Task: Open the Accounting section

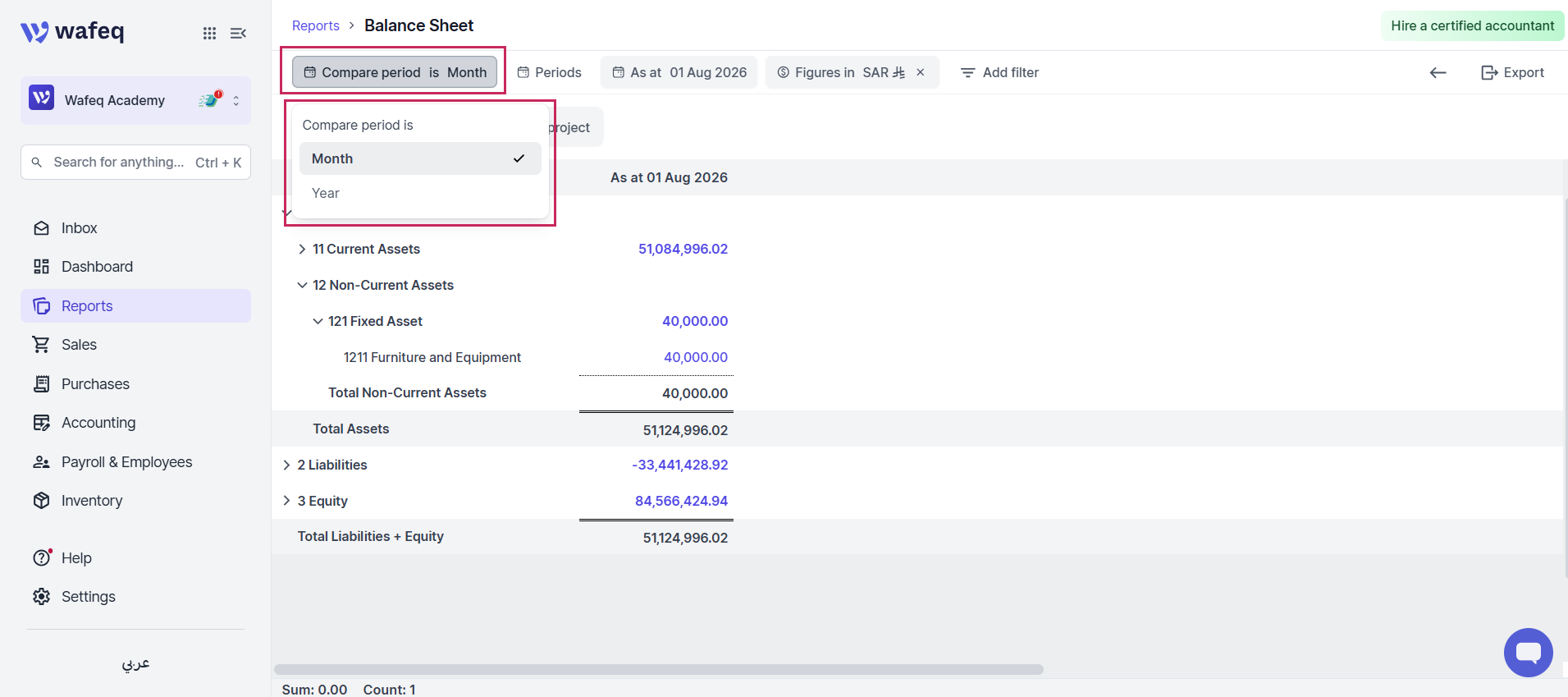Action: tap(135, 423)
